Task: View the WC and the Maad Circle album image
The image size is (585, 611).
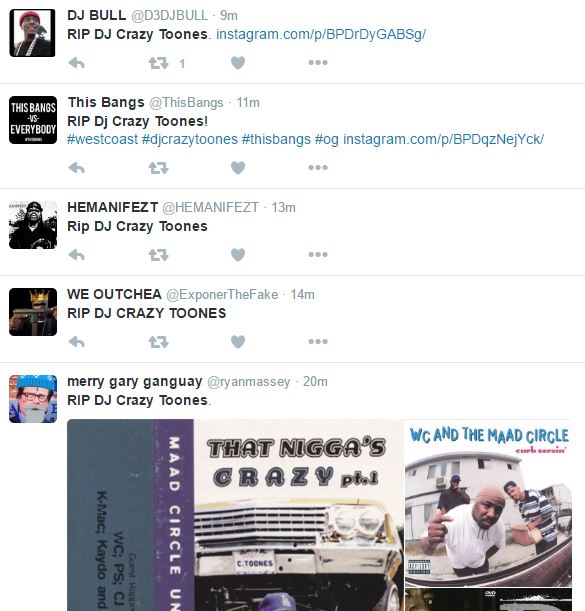Action: [x=488, y=503]
